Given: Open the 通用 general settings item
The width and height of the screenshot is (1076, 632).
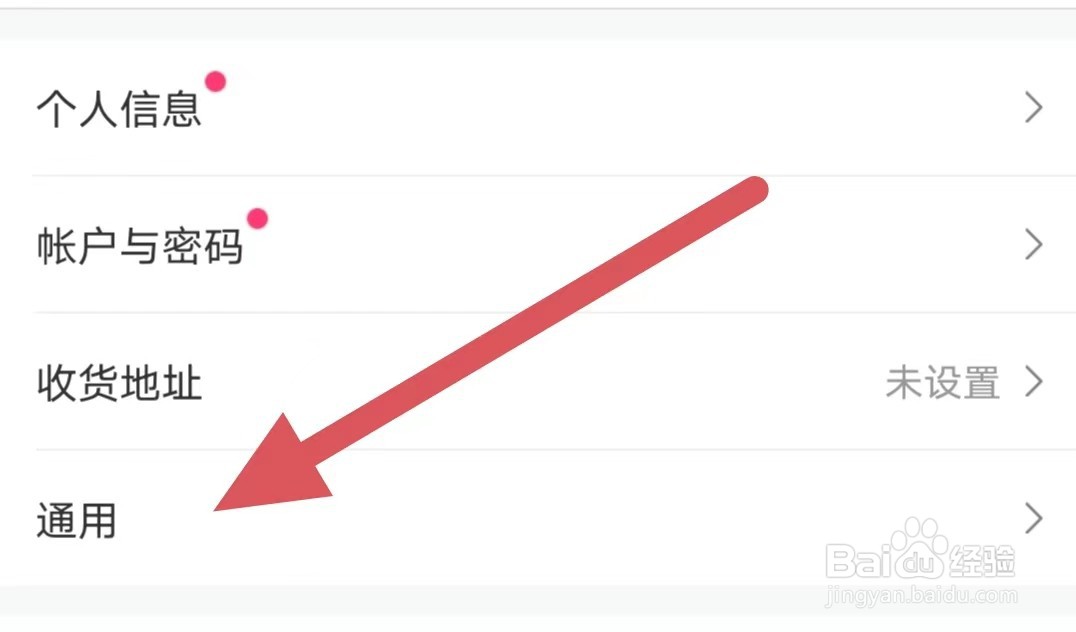Looking at the screenshot, I should pyautogui.click(x=538, y=518).
